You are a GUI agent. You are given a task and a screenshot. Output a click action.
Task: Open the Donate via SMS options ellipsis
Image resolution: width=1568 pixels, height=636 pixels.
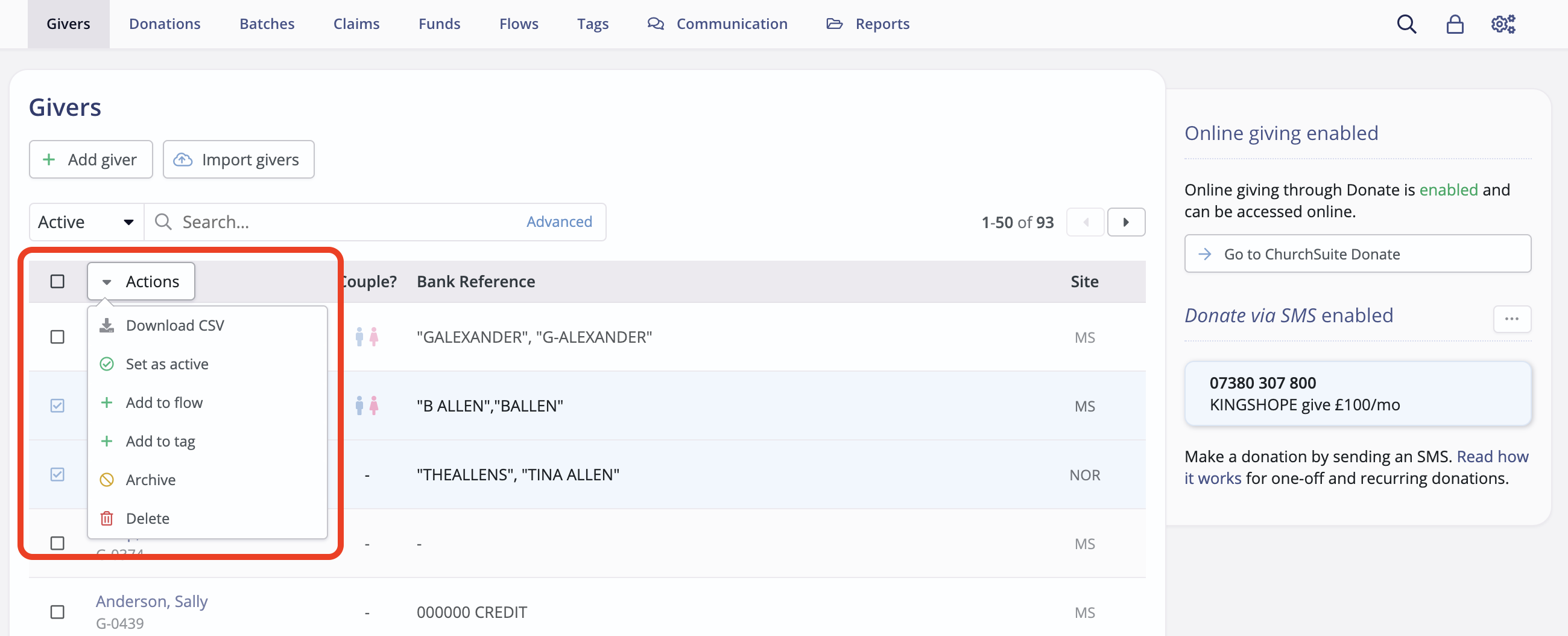(1512, 319)
